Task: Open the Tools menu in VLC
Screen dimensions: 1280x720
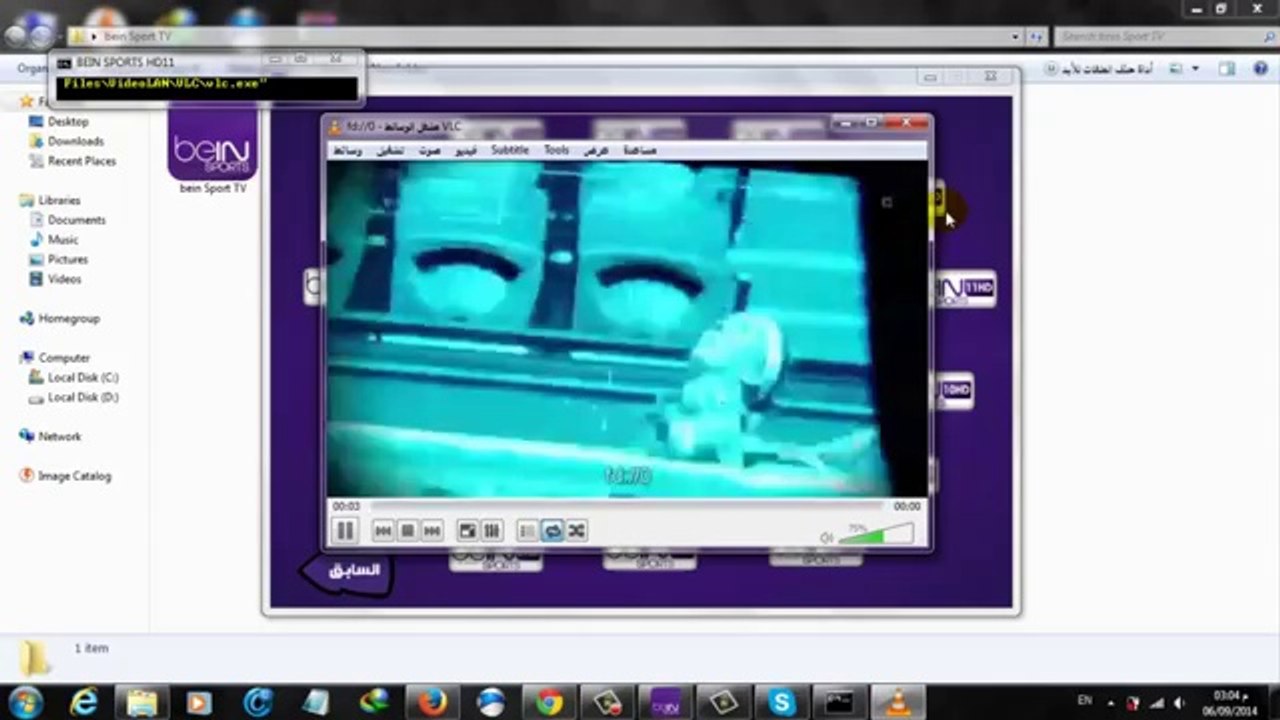Action: (556, 150)
